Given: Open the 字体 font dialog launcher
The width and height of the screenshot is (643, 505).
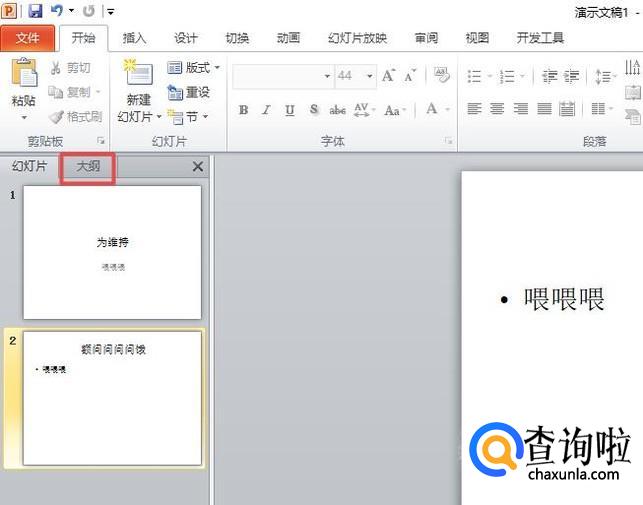Looking at the screenshot, I should [x=449, y=141].
